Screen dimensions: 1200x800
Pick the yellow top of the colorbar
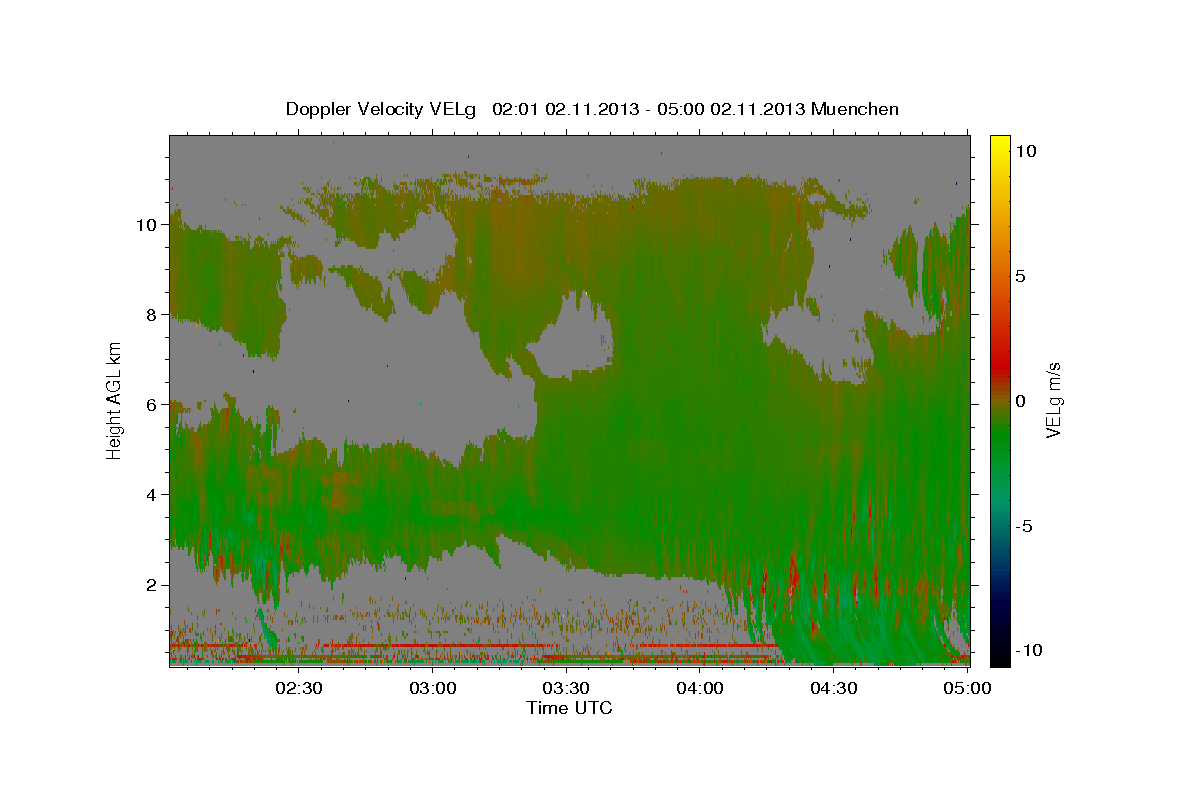pos(1000,145)
